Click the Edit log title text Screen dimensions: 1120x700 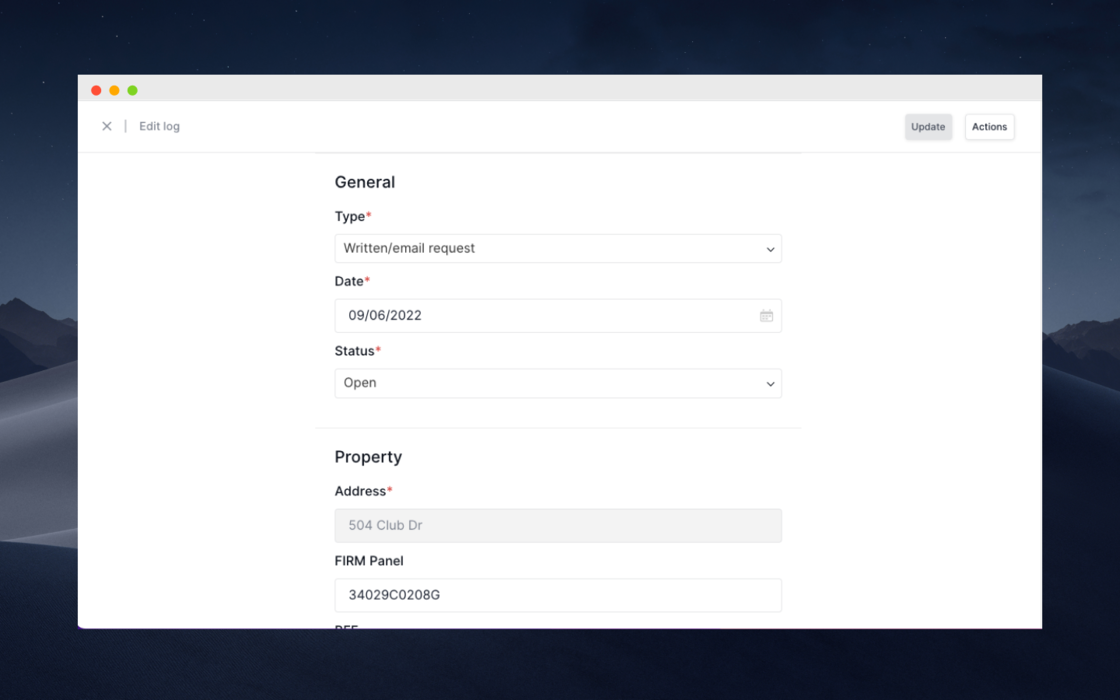(159, 126)
